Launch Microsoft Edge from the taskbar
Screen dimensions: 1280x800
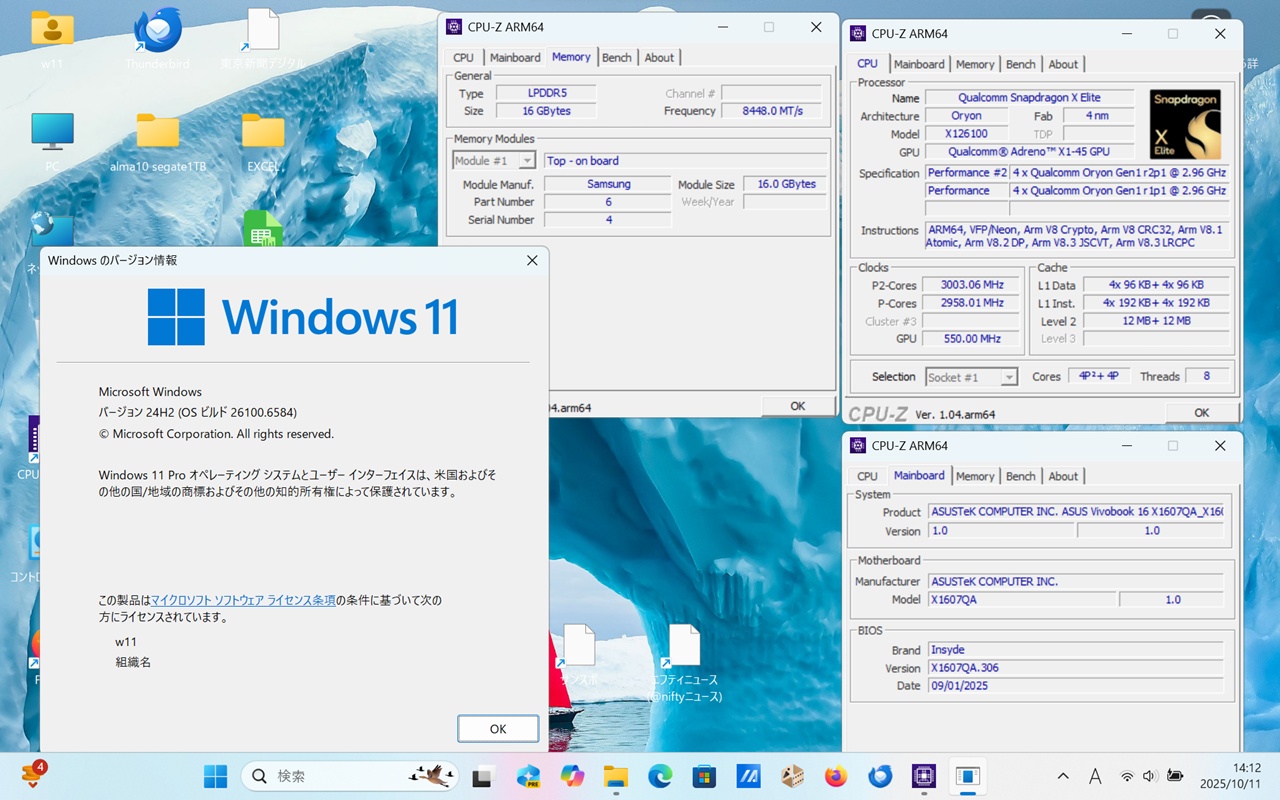[x=660, y=776]
